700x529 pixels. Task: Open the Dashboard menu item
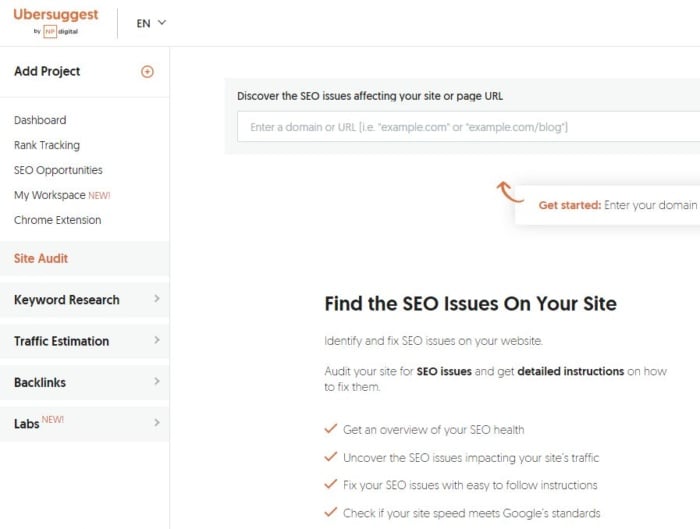pyautogui.click(x=40, y=120)
